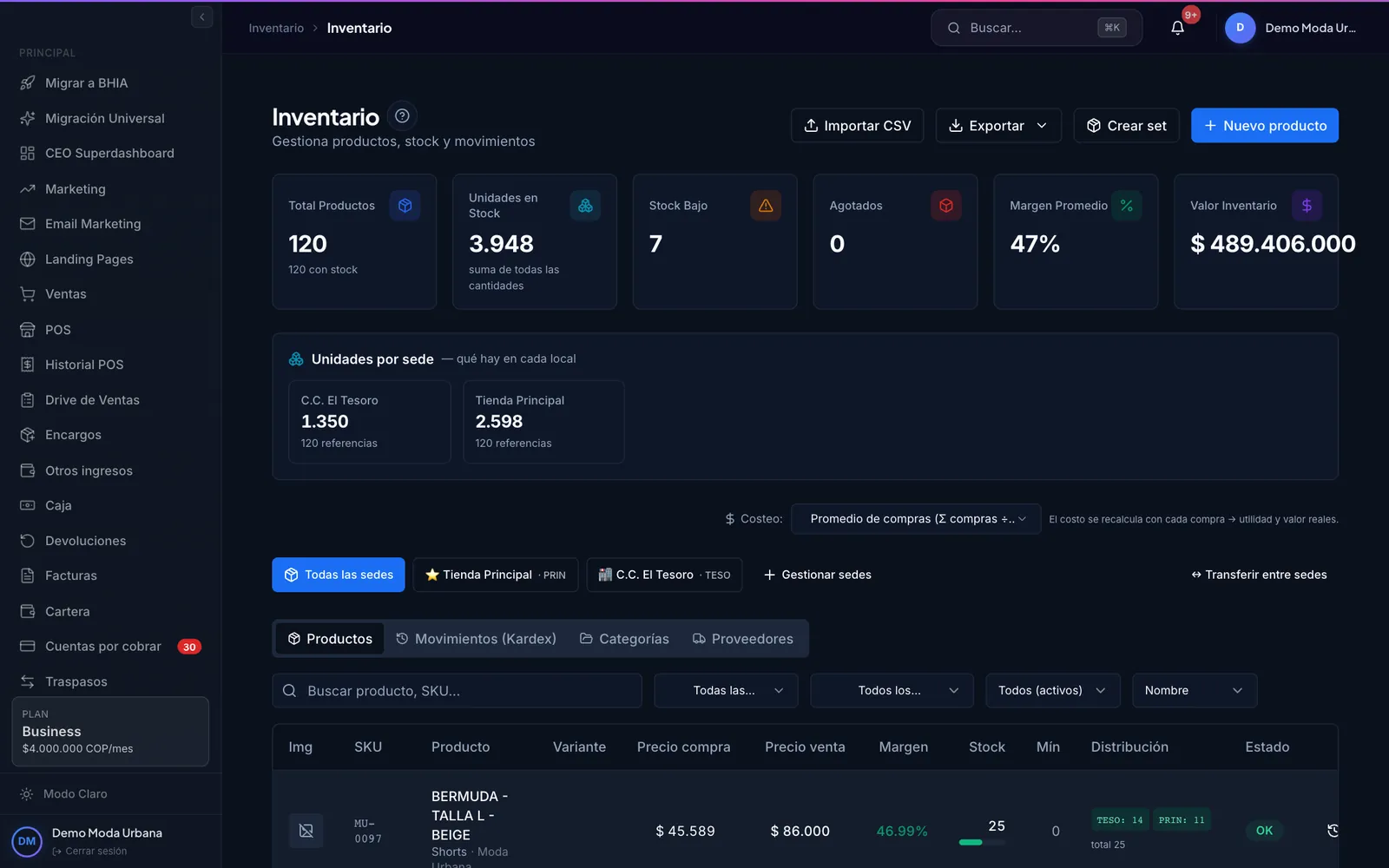Open the notifications bell

click(x=1177, y=28)
